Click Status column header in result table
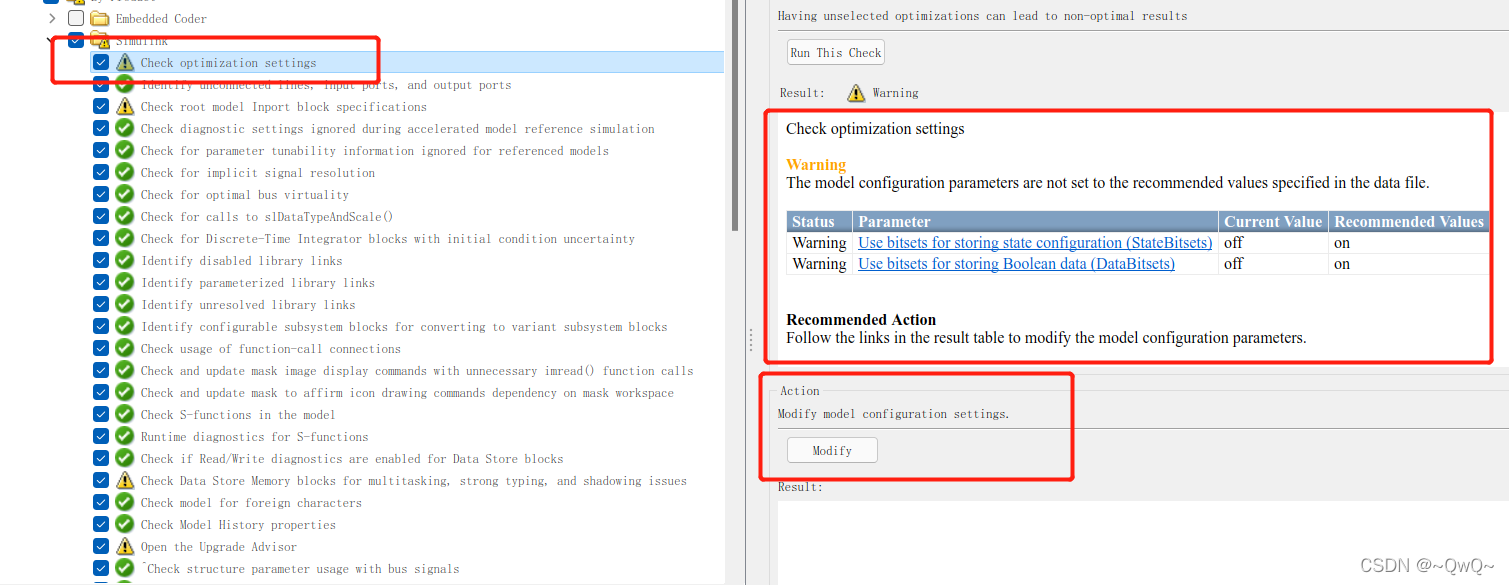 (819, 221)
